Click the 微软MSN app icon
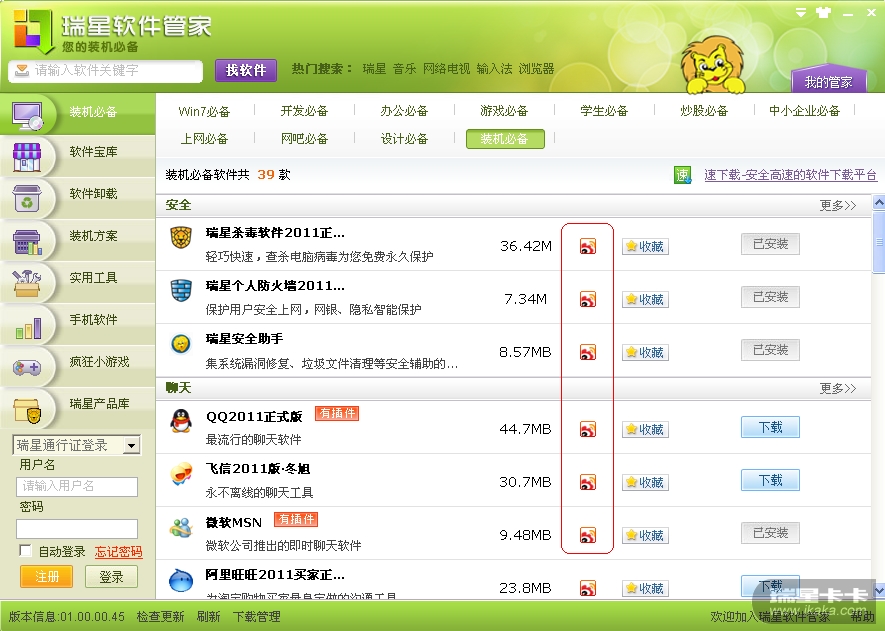The image size is (885, 631). [181, 527]
